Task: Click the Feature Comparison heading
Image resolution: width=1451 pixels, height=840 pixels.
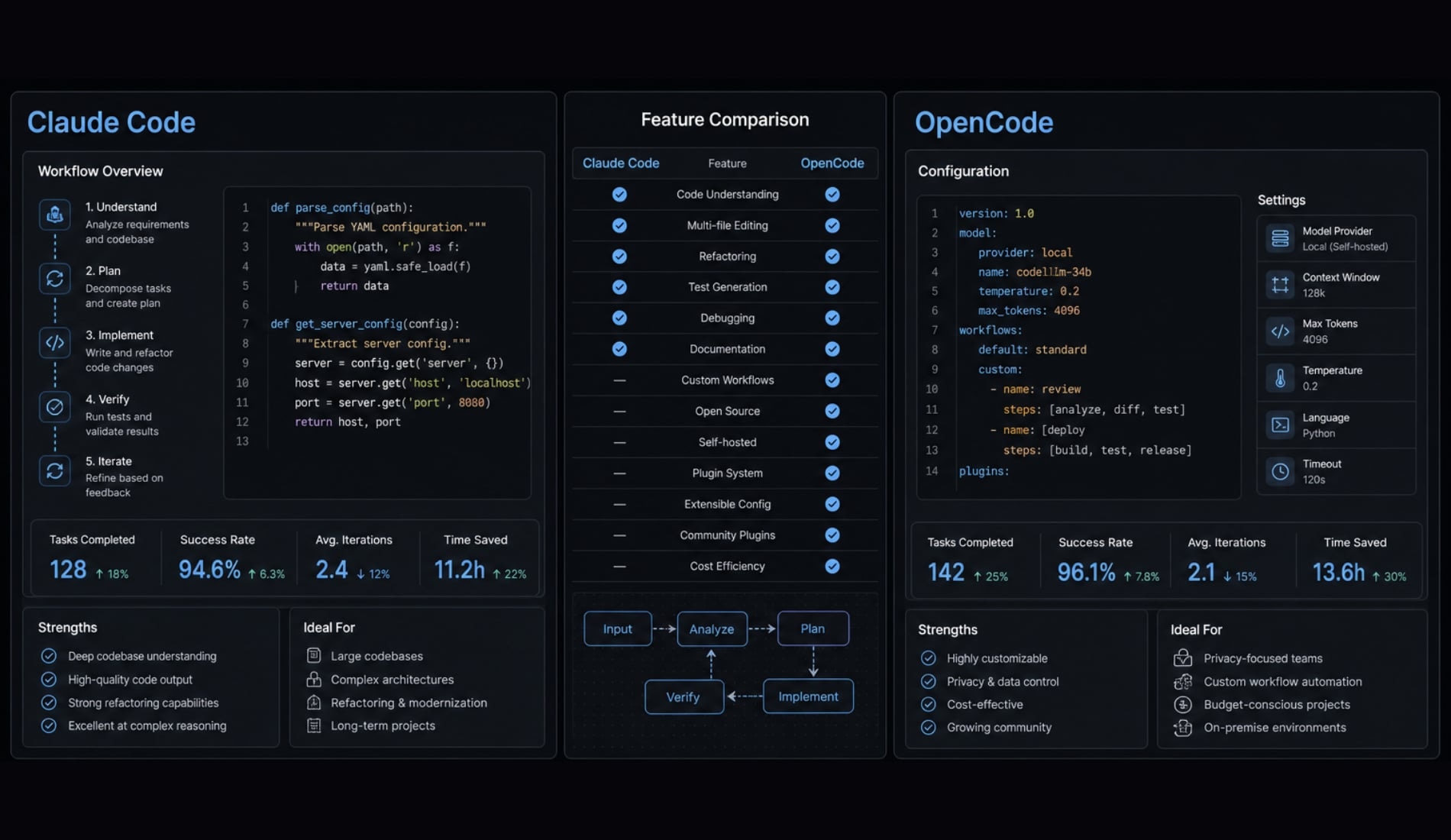Action: pyautogui.click(x=725, y=120)
